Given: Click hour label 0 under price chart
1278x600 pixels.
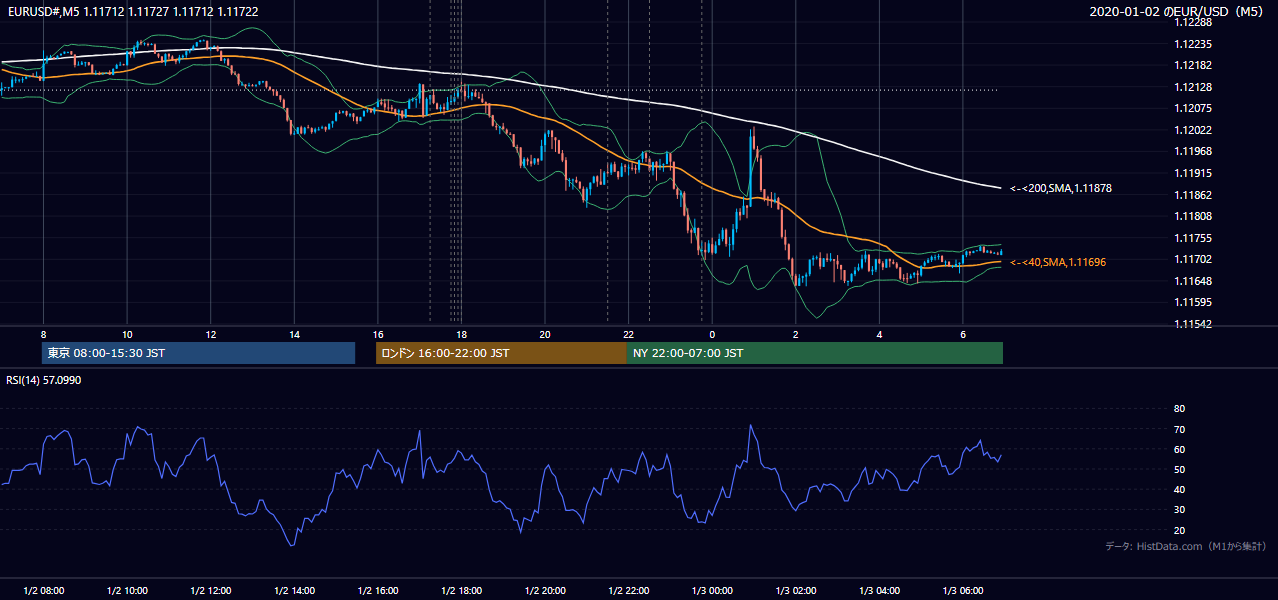Looking at the screenshot, I should click(x=712, y=334).
